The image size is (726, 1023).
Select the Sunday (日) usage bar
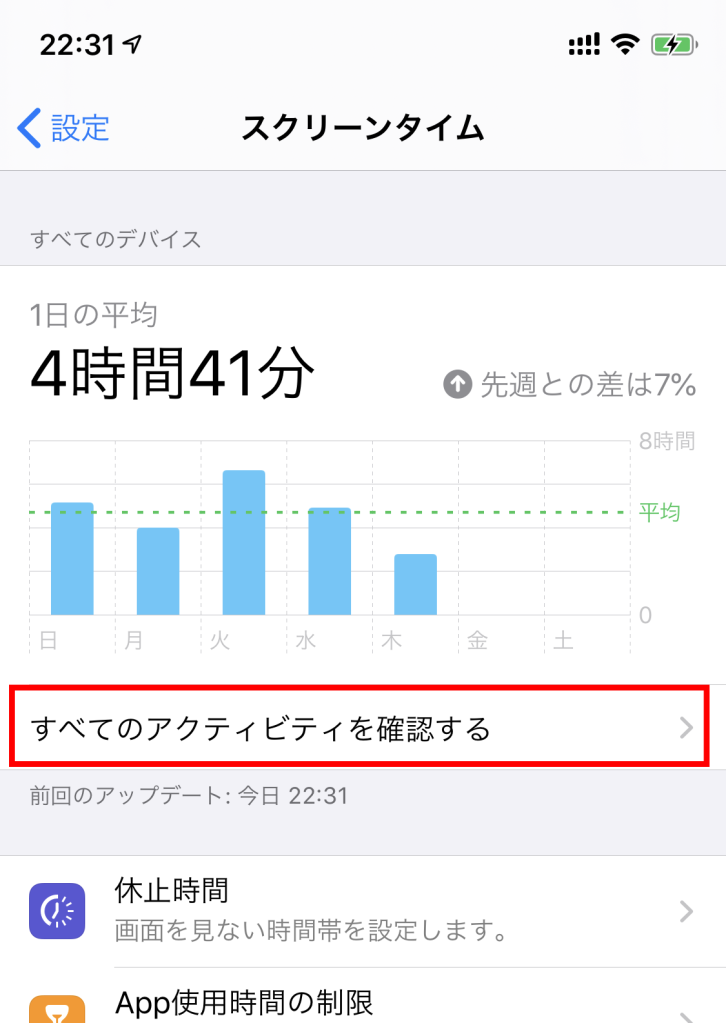72,558
